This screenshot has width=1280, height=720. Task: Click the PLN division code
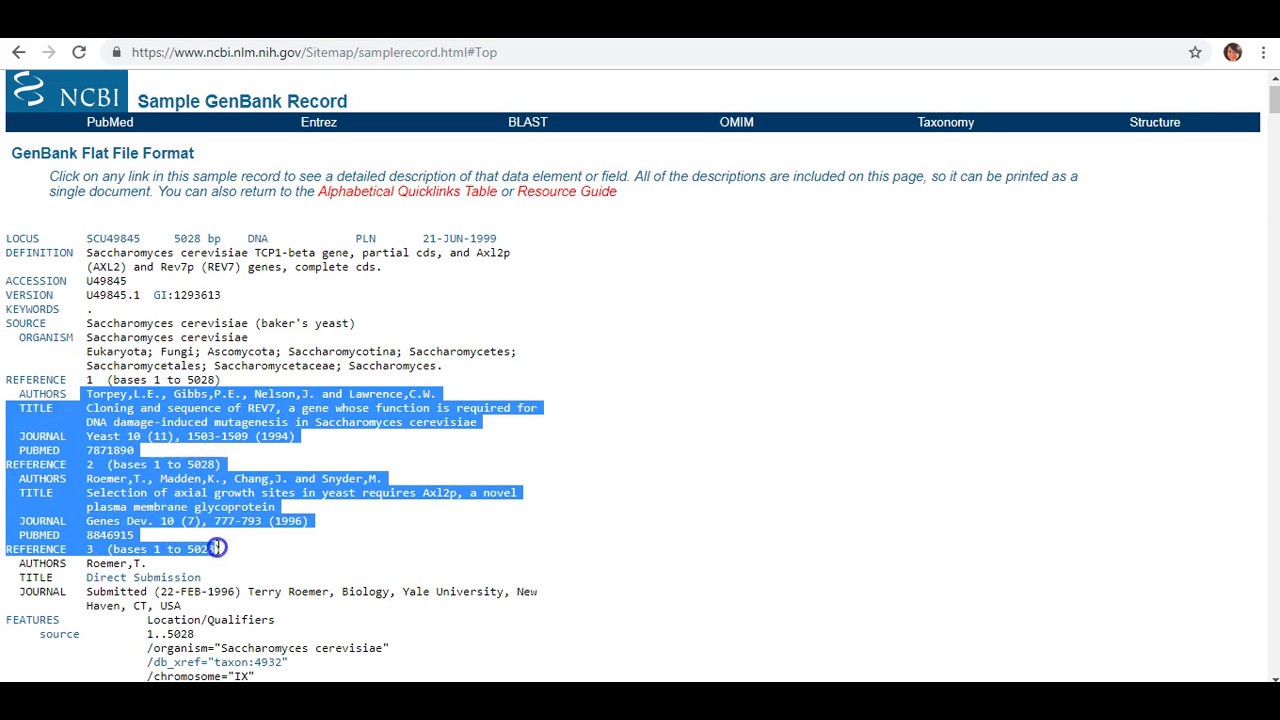(x=366, y=239)
